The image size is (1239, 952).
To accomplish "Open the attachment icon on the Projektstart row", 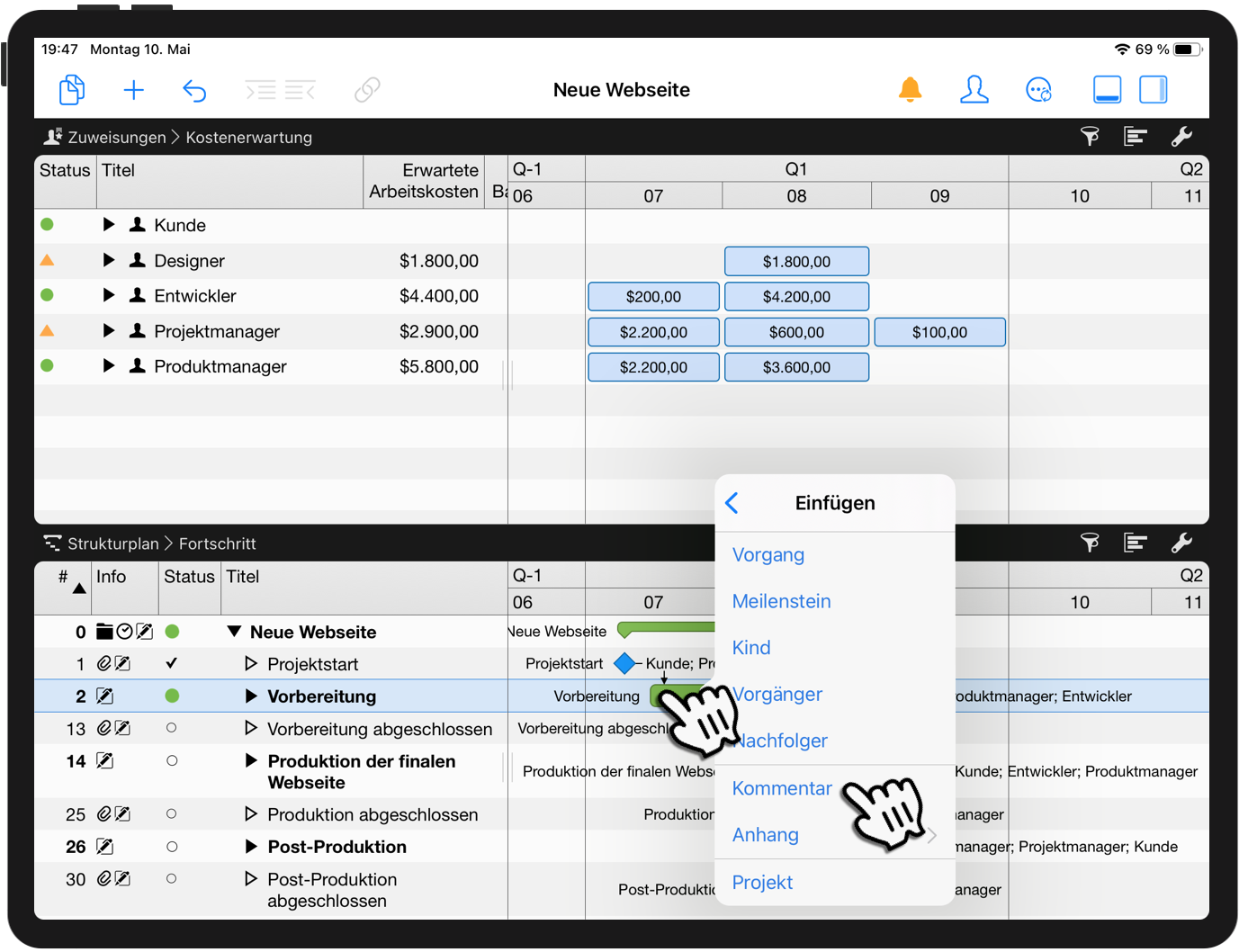I will pyautogui.click(x=102, y=663).
